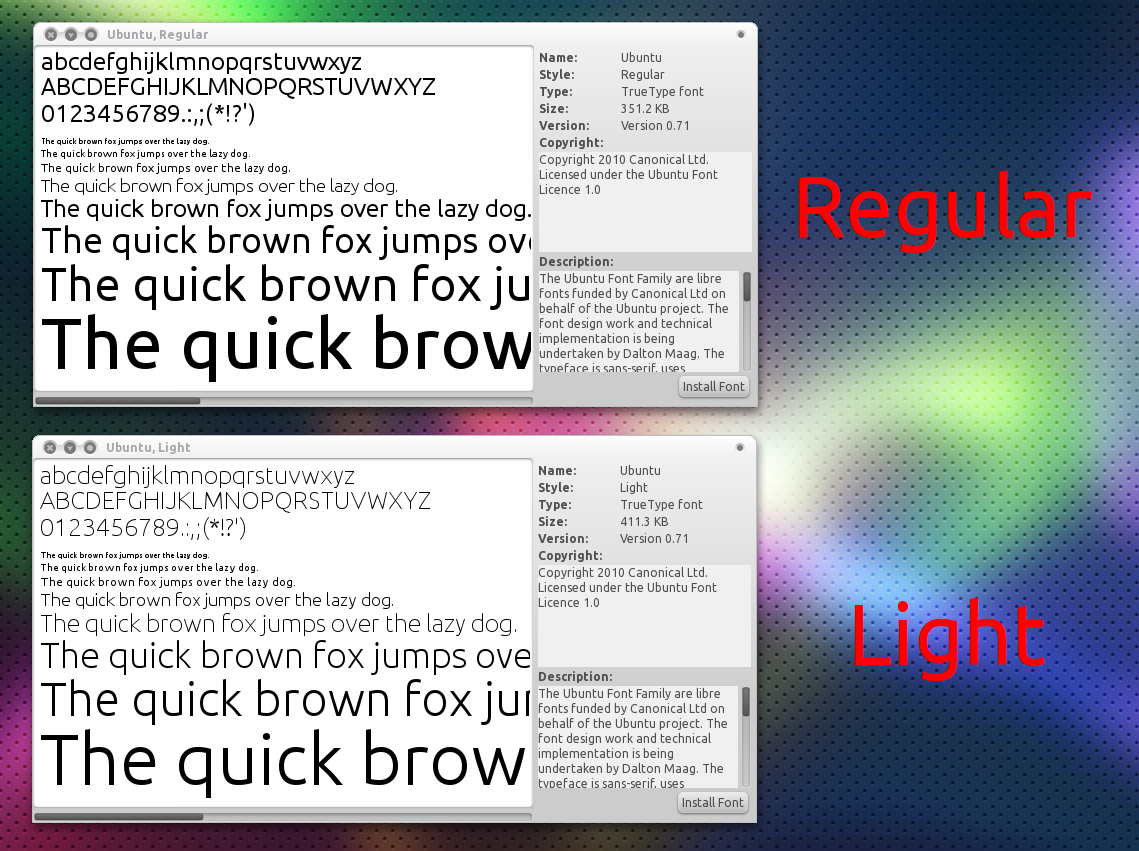Minimize the "Ubuntu, Regular" window
This screenshot has height=851, width=1139.
click(x=70, y=34)
